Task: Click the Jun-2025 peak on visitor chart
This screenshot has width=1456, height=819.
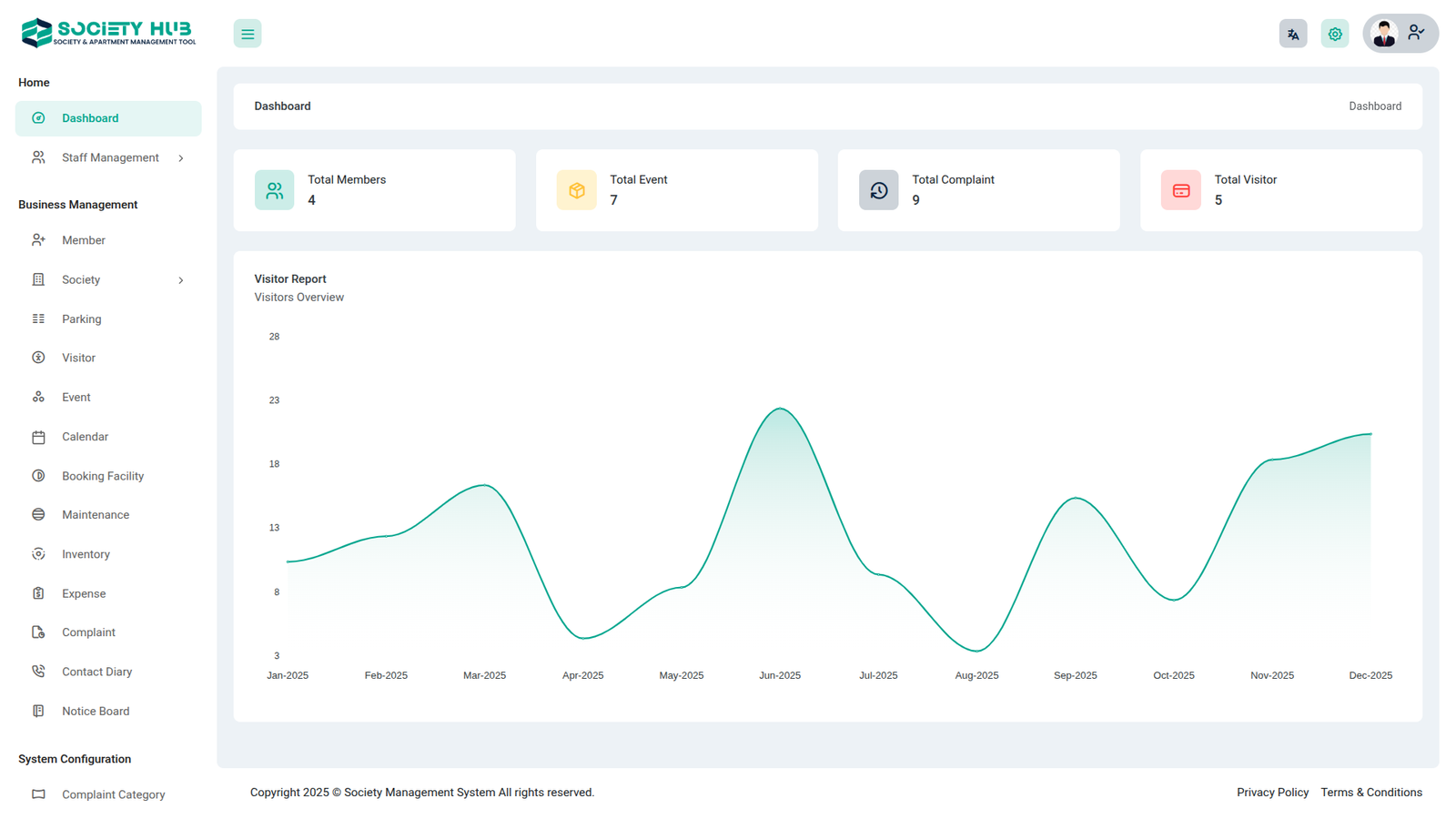Action: pyautogui.click(x=780, y=409)
